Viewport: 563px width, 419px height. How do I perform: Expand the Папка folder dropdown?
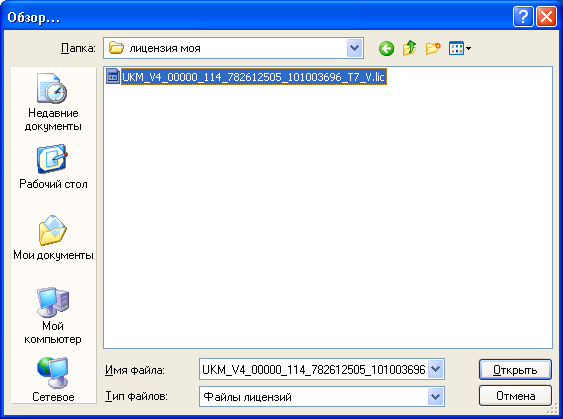tap(354, 48)
